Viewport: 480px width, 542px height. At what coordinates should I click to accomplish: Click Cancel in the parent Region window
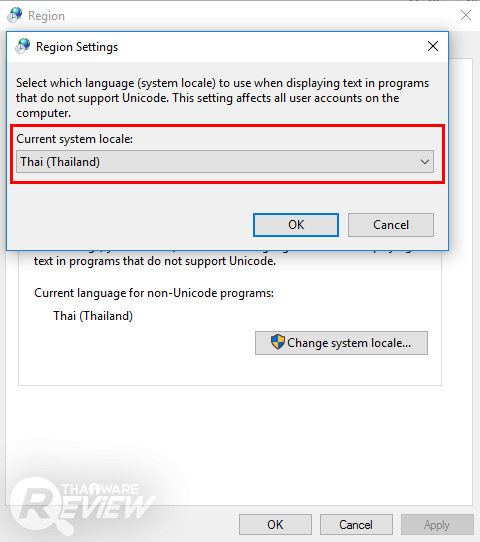click(356, 525)
